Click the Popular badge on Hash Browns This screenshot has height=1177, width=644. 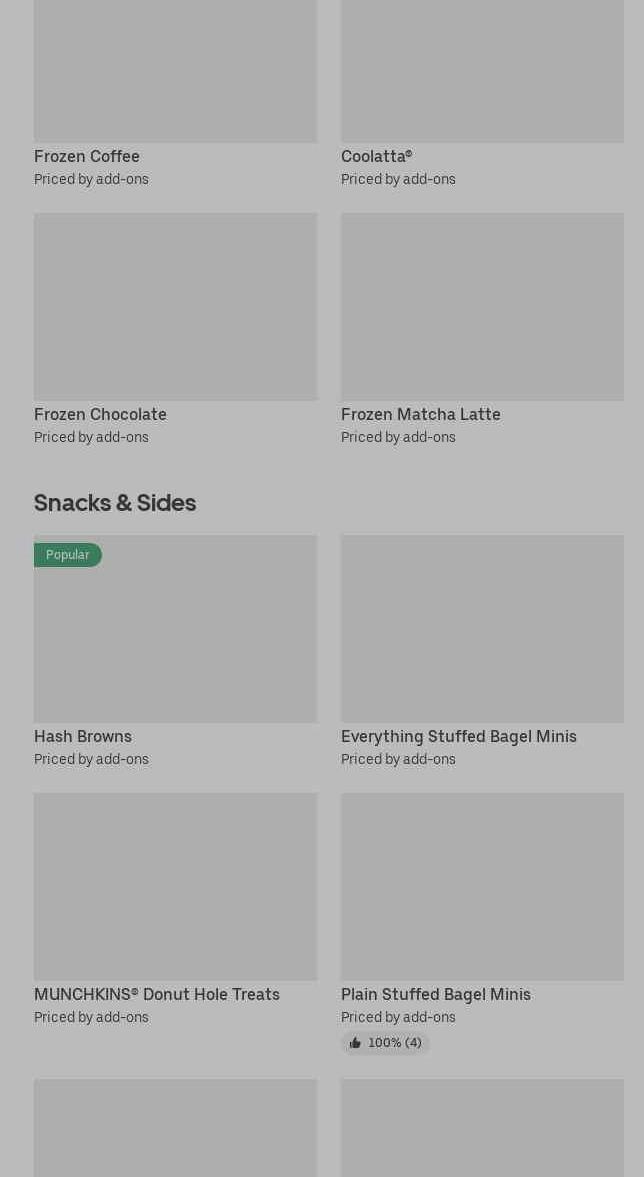click(x=67, y=555)
